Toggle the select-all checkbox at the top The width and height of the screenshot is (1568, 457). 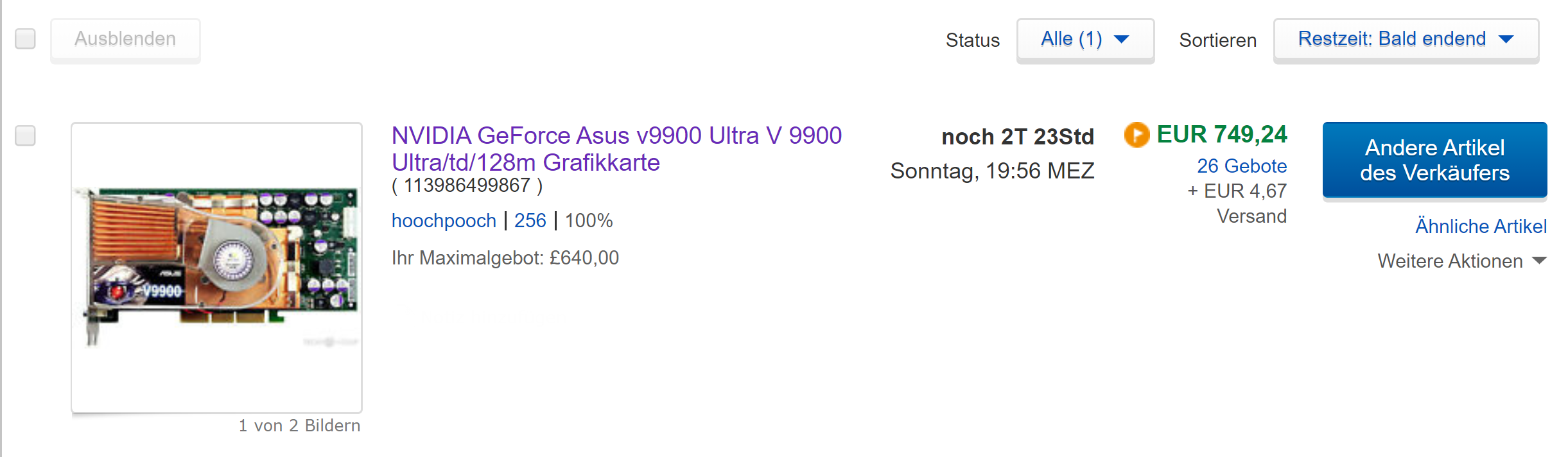click(25, 39)
